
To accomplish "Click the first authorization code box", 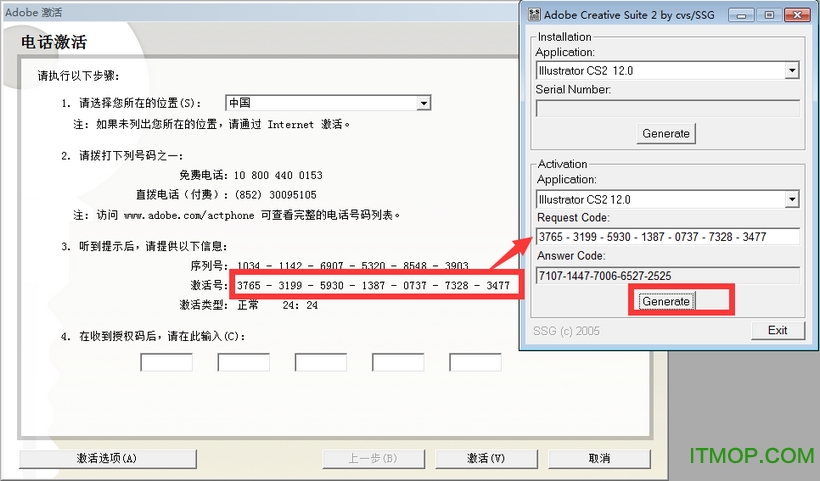I will coord(166,362).
